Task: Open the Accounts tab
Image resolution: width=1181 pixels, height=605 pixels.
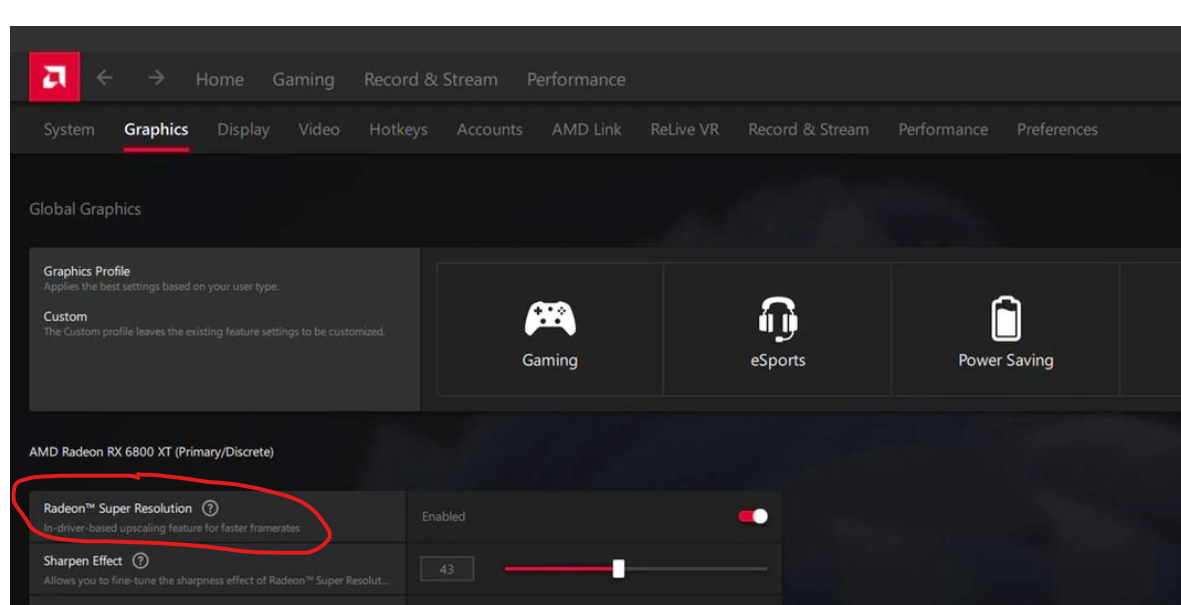Action: tap(490, 130)
